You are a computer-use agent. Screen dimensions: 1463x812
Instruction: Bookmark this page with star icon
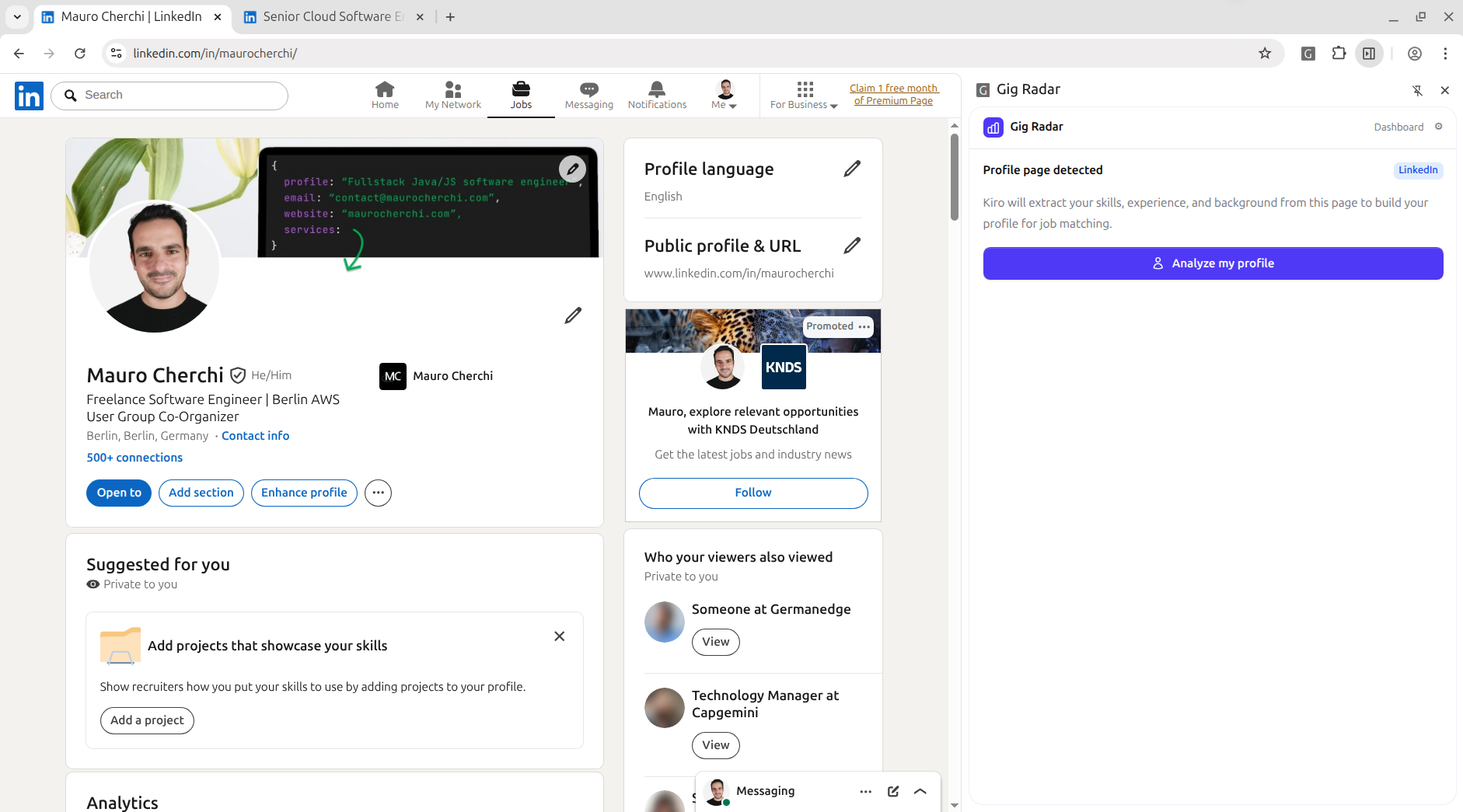[x=1265, y=54]
